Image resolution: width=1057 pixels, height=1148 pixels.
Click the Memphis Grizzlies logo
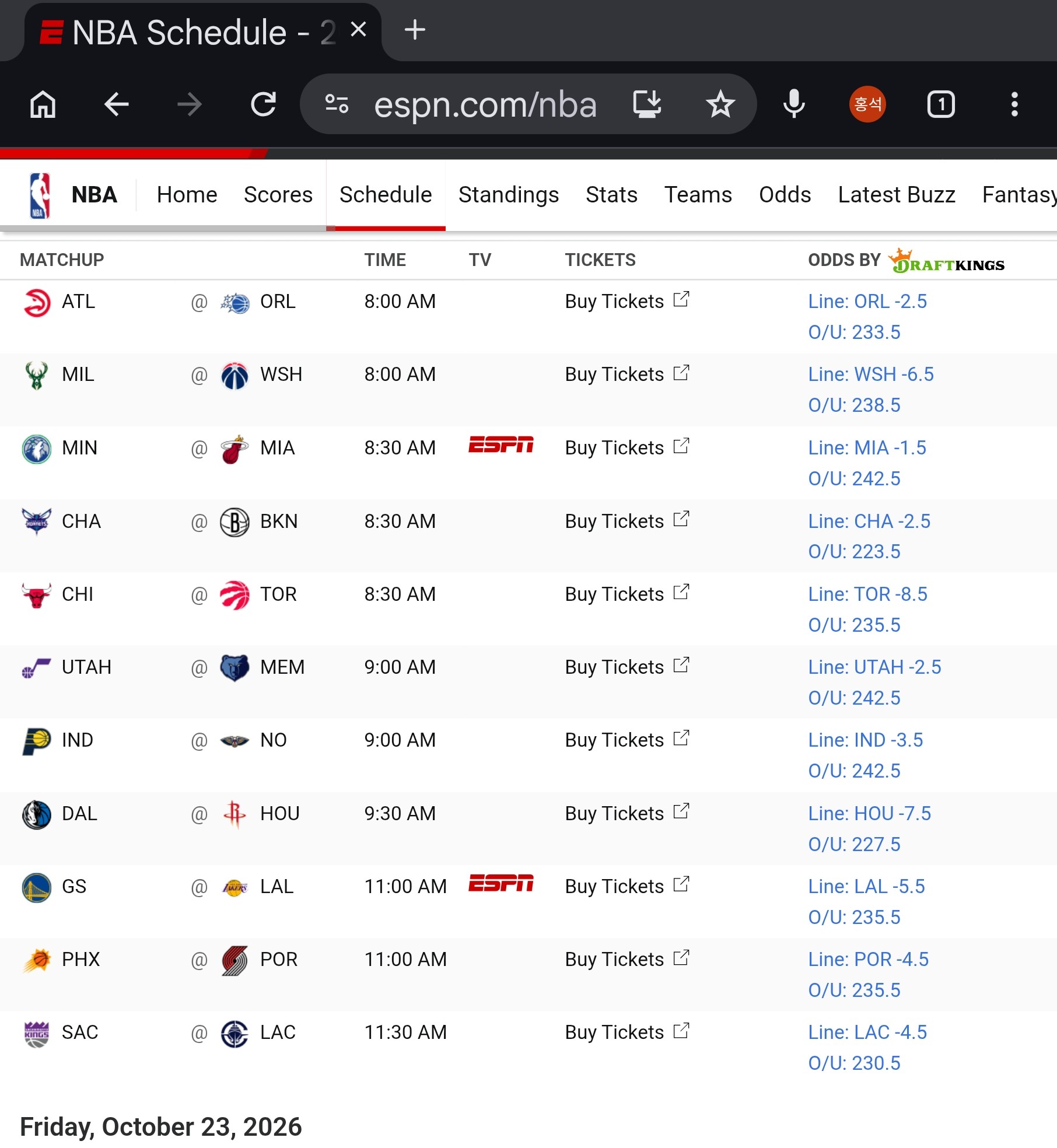point(235,668)
